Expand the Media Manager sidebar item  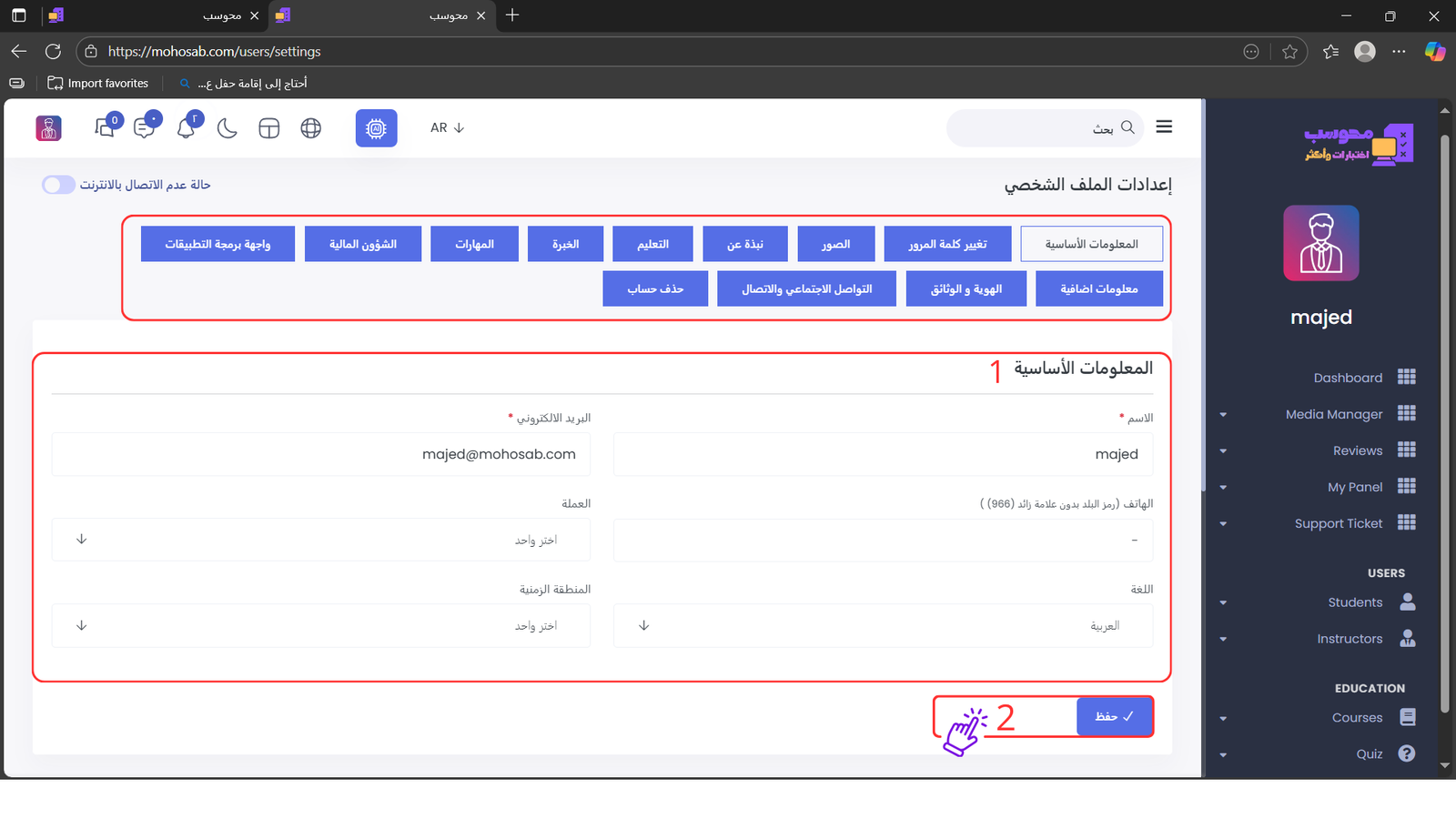coord(1334,414)
